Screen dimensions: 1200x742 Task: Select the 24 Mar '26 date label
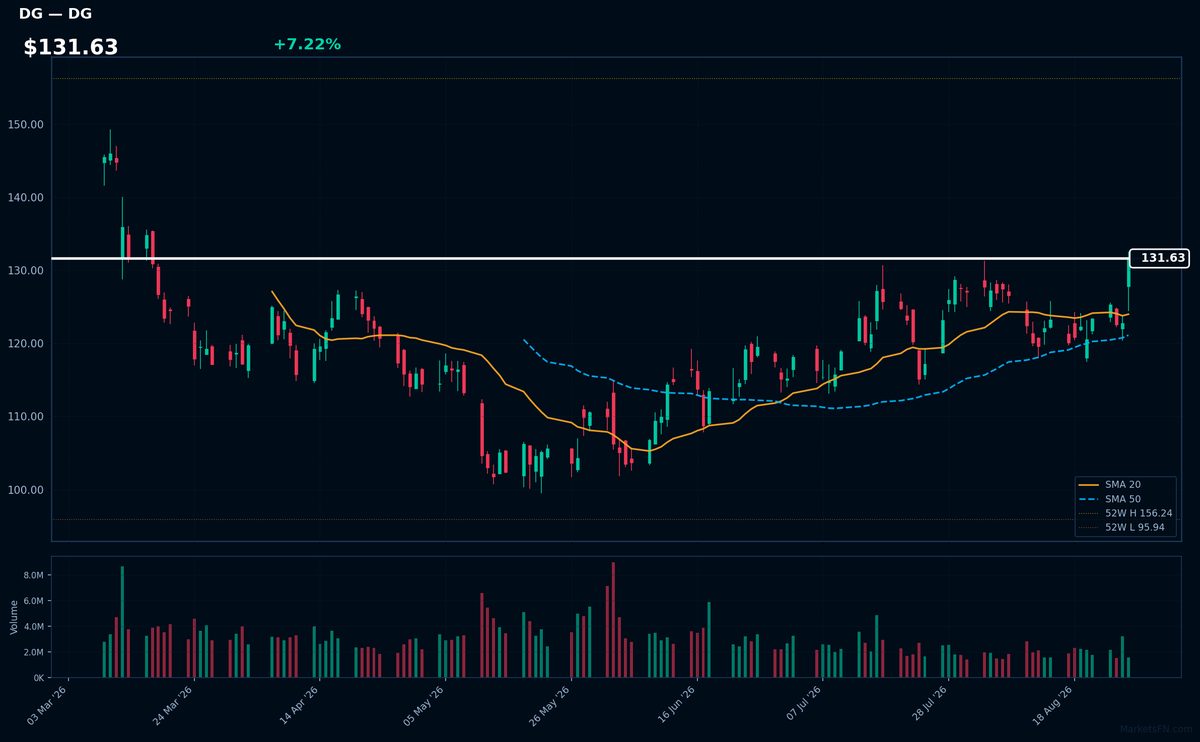coord(173,706)
